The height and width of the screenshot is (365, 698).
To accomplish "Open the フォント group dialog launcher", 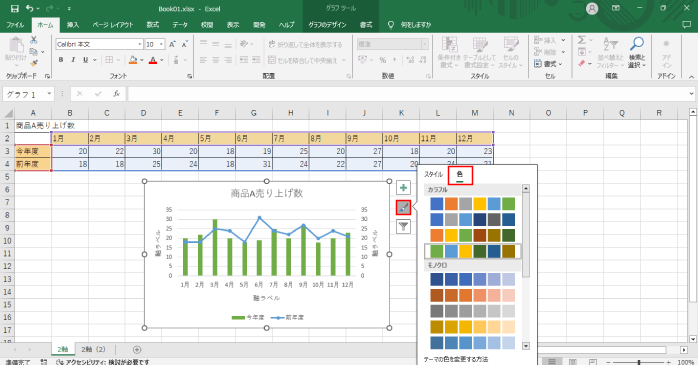I will (189, 76).
